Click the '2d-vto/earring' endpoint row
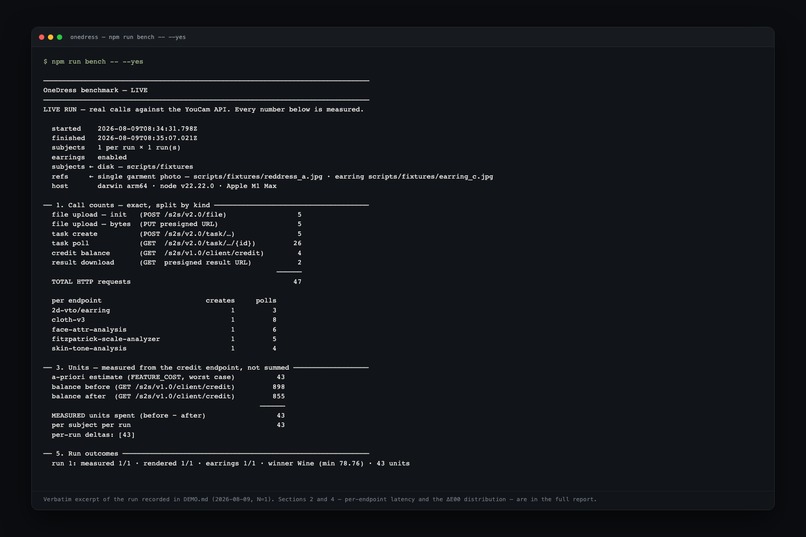The height and width of the screenshot is (537, 806). [164, 310]
